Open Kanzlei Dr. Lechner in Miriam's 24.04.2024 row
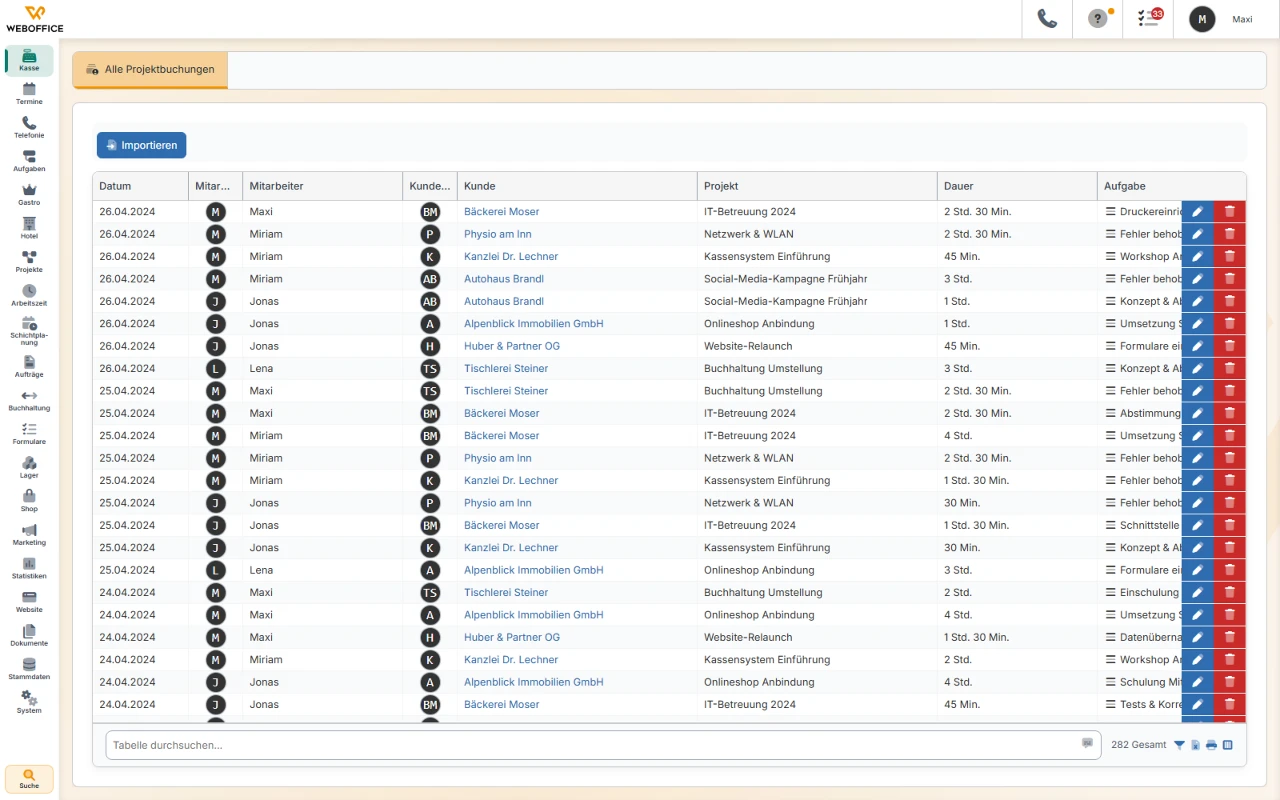 [x=511, y=660]
